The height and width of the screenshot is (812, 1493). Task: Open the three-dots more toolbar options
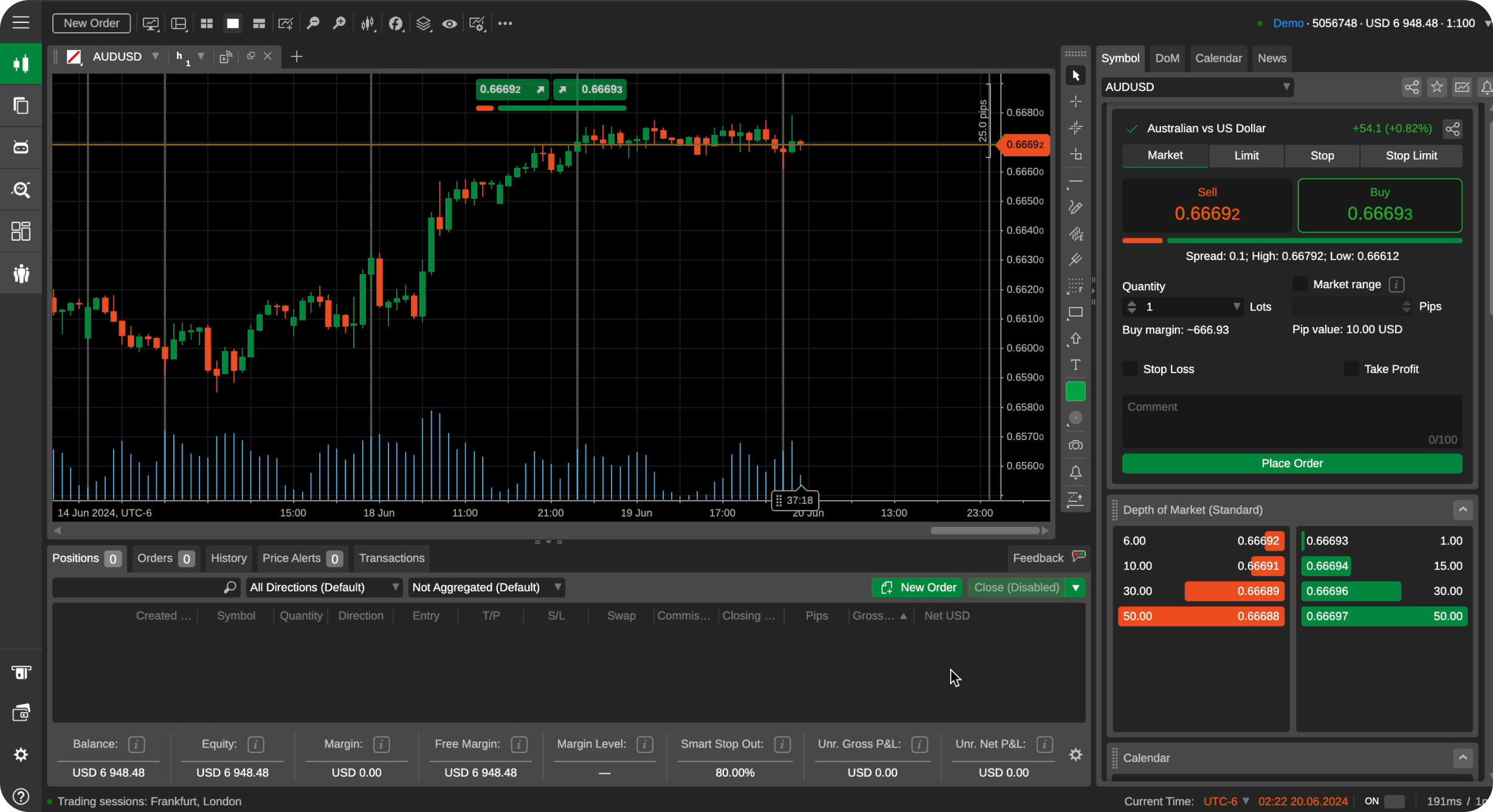pos(505,24)
